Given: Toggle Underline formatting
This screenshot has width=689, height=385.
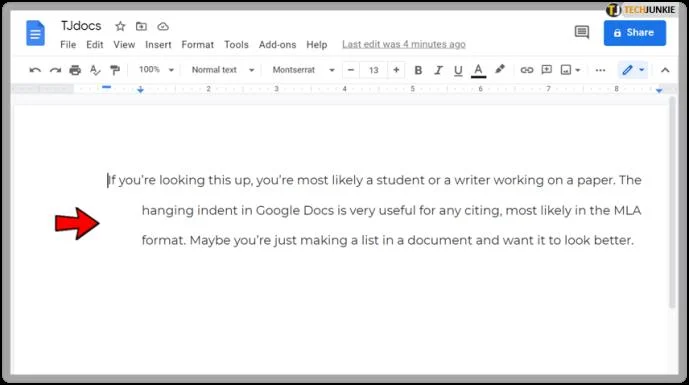Looking at the screenshot, I should tap(458, 70).
